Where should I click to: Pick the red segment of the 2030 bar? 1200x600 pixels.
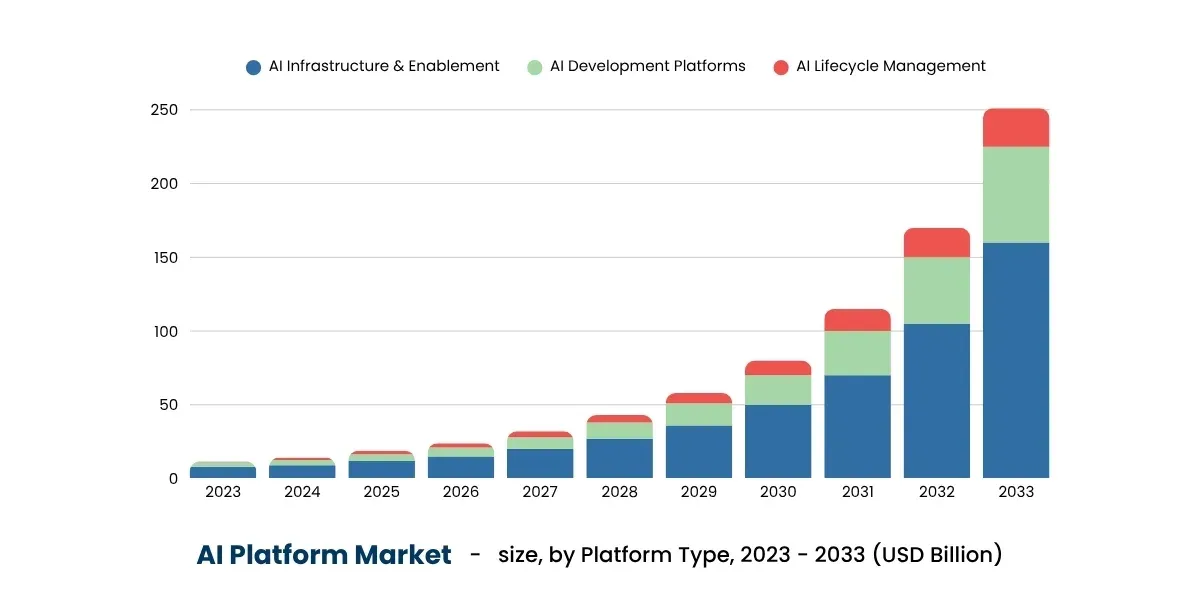point(778,368)
